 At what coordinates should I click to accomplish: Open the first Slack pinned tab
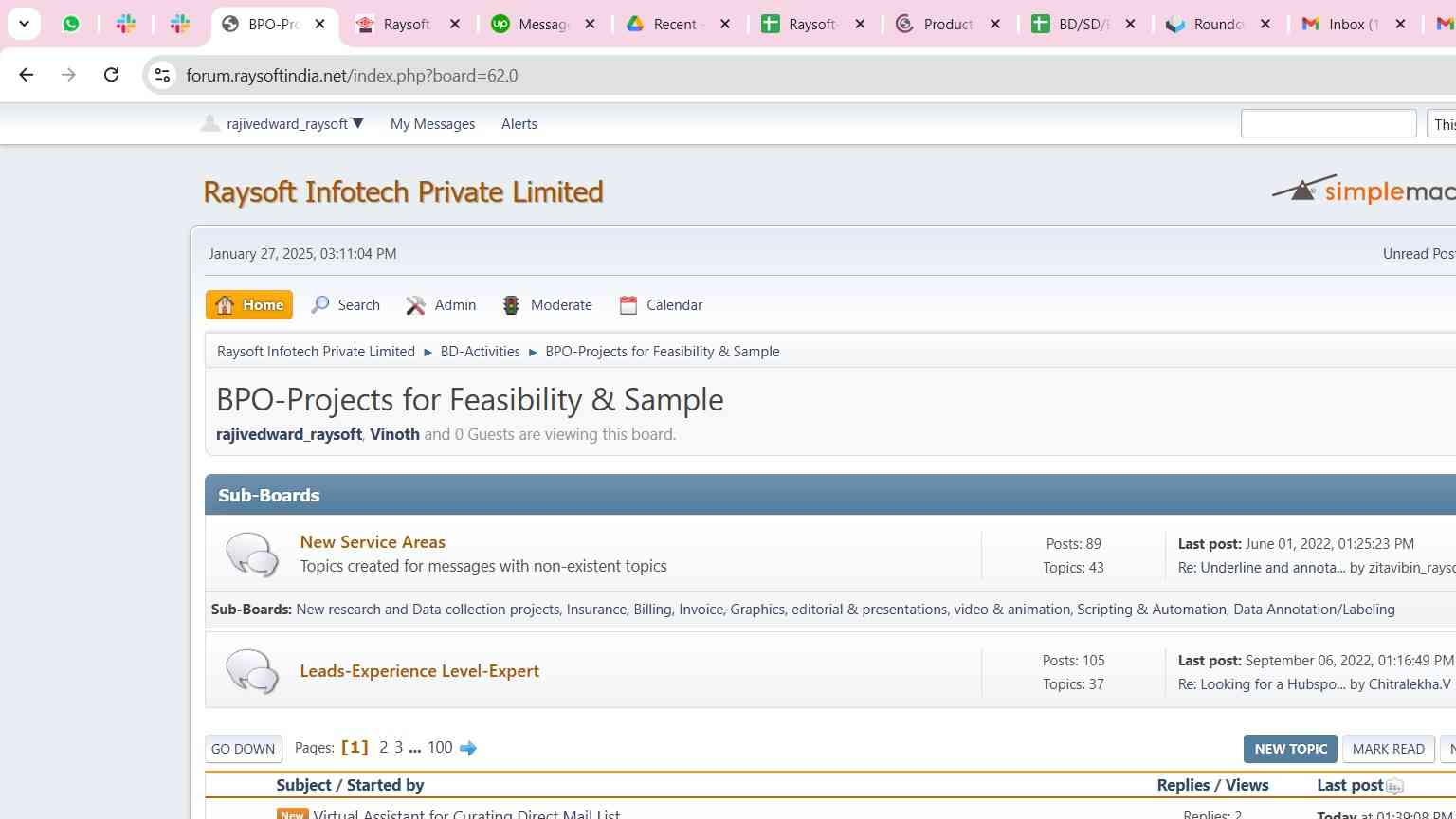click(x=126, y=24)
